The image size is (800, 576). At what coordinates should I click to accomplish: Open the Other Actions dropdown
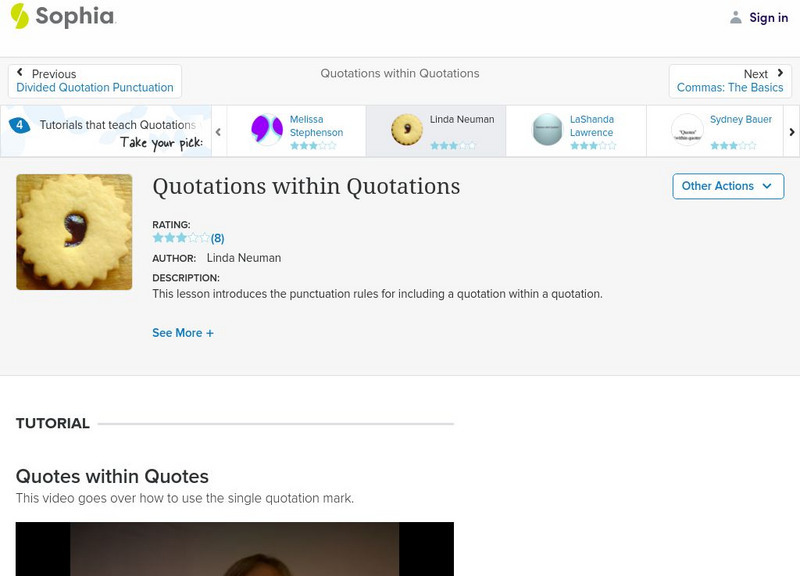click(727, 186)
